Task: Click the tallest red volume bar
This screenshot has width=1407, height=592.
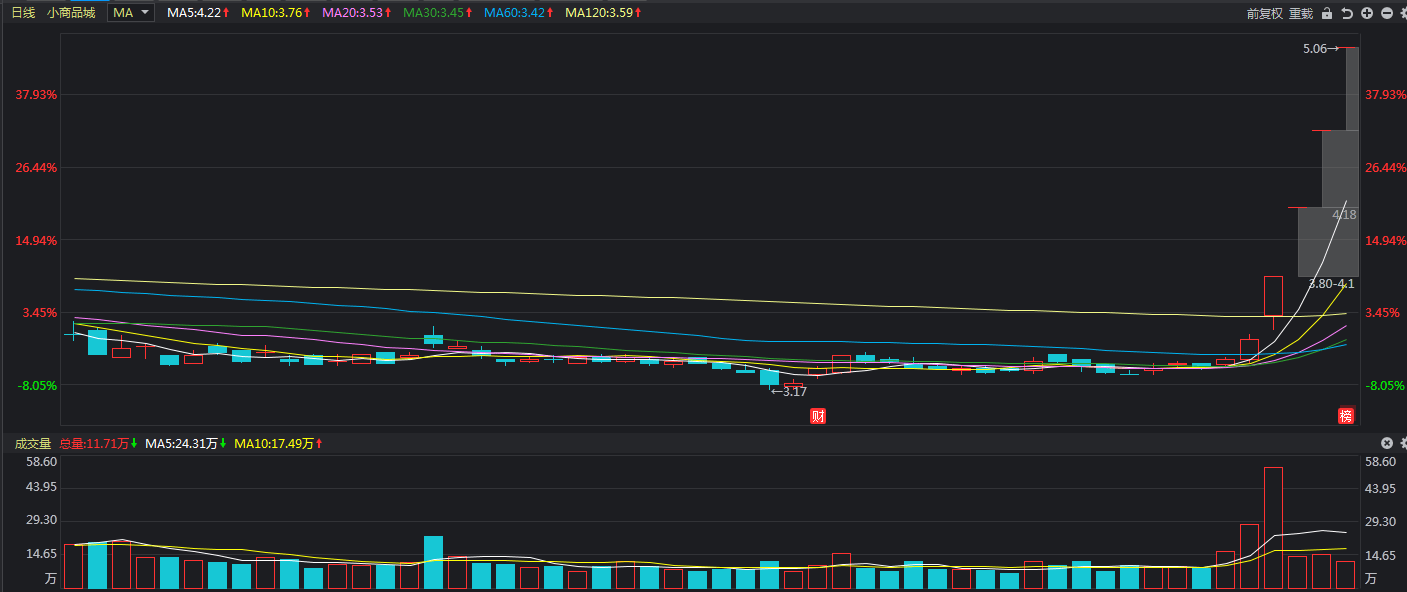Action: pos(1273,528)
